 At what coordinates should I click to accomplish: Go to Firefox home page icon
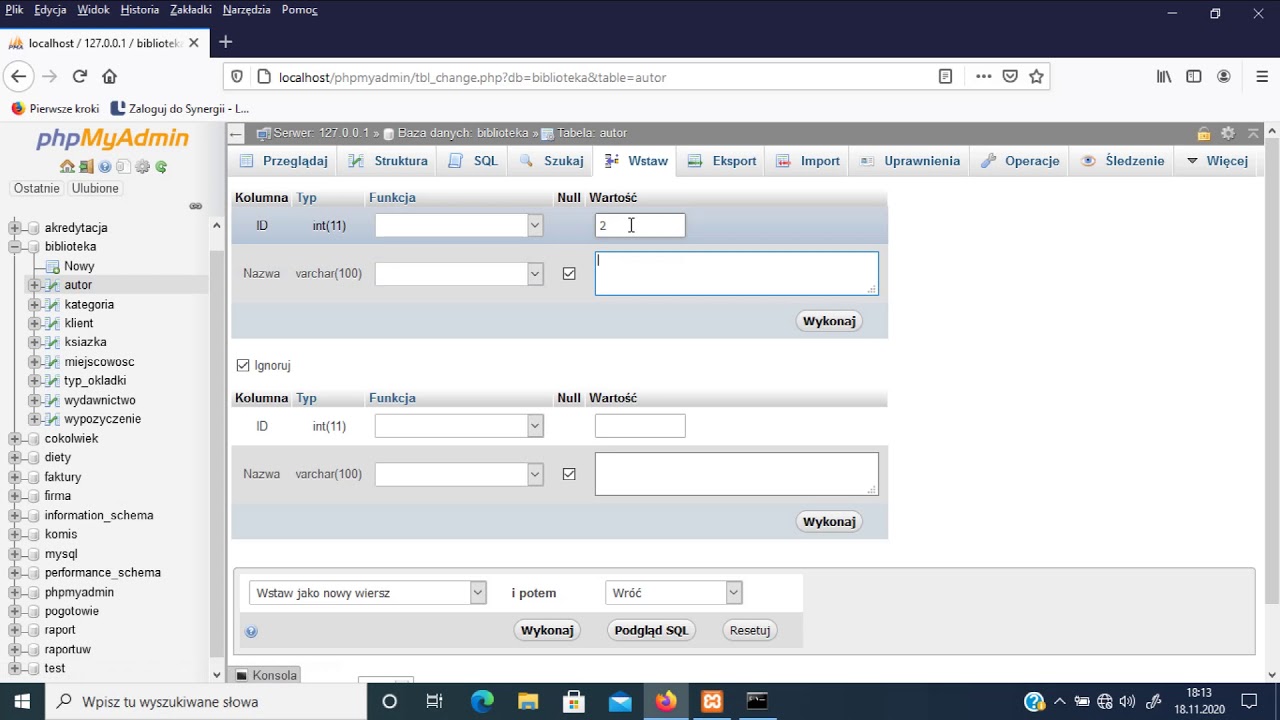110,76
